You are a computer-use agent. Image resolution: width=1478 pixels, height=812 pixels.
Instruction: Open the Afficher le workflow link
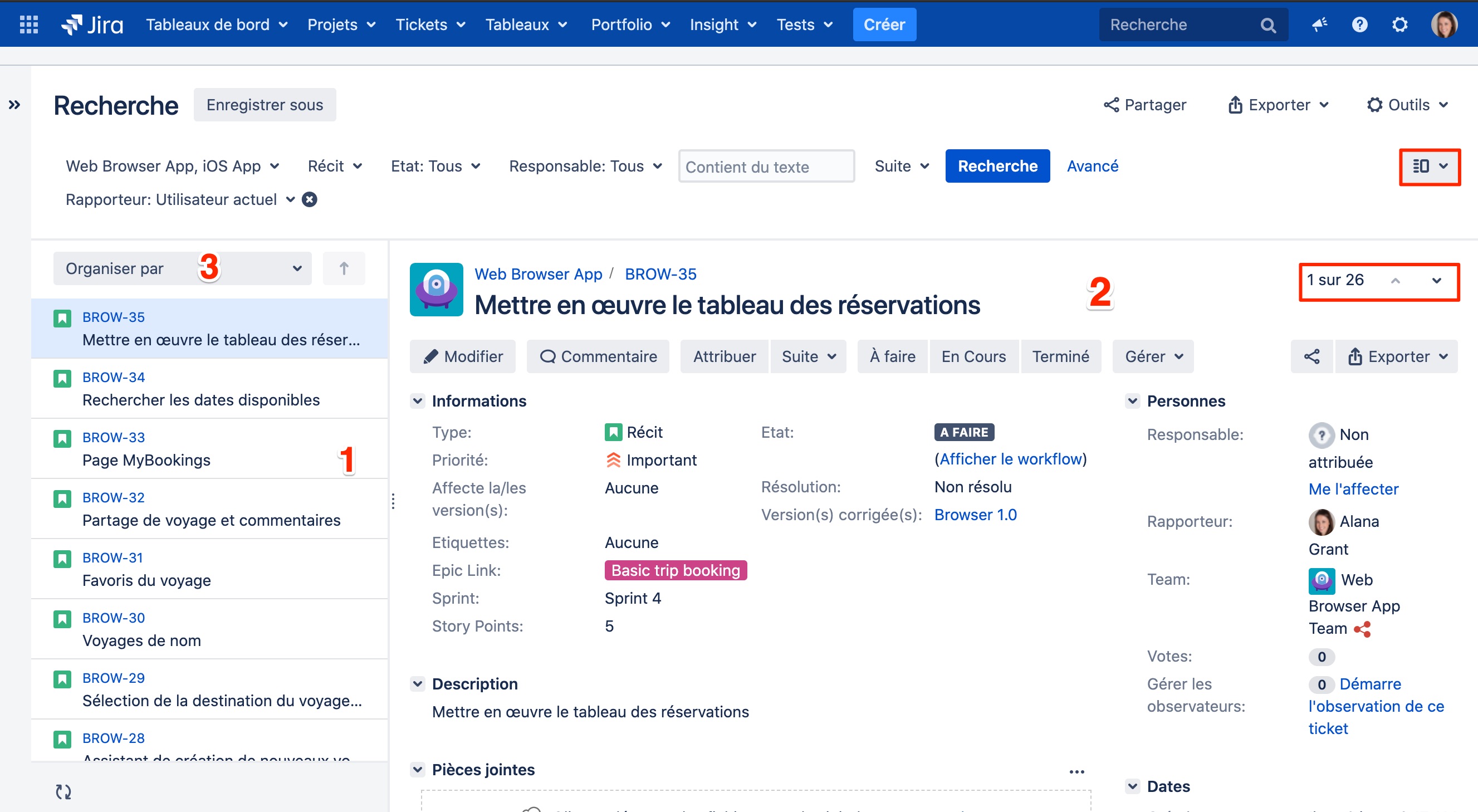(1010, 458)
